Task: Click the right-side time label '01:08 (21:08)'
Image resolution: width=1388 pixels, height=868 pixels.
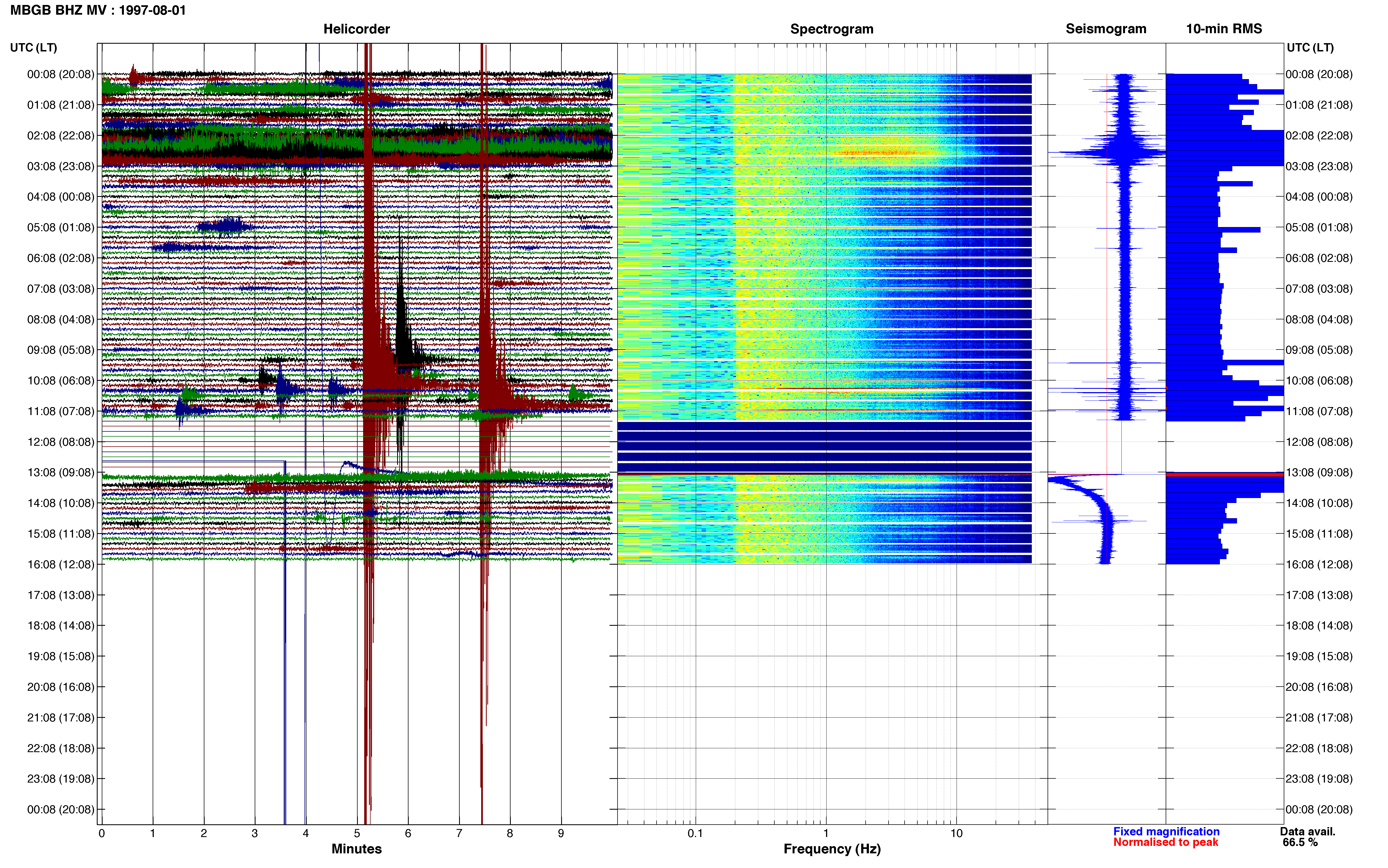Action: click(x=1319, y=105)
